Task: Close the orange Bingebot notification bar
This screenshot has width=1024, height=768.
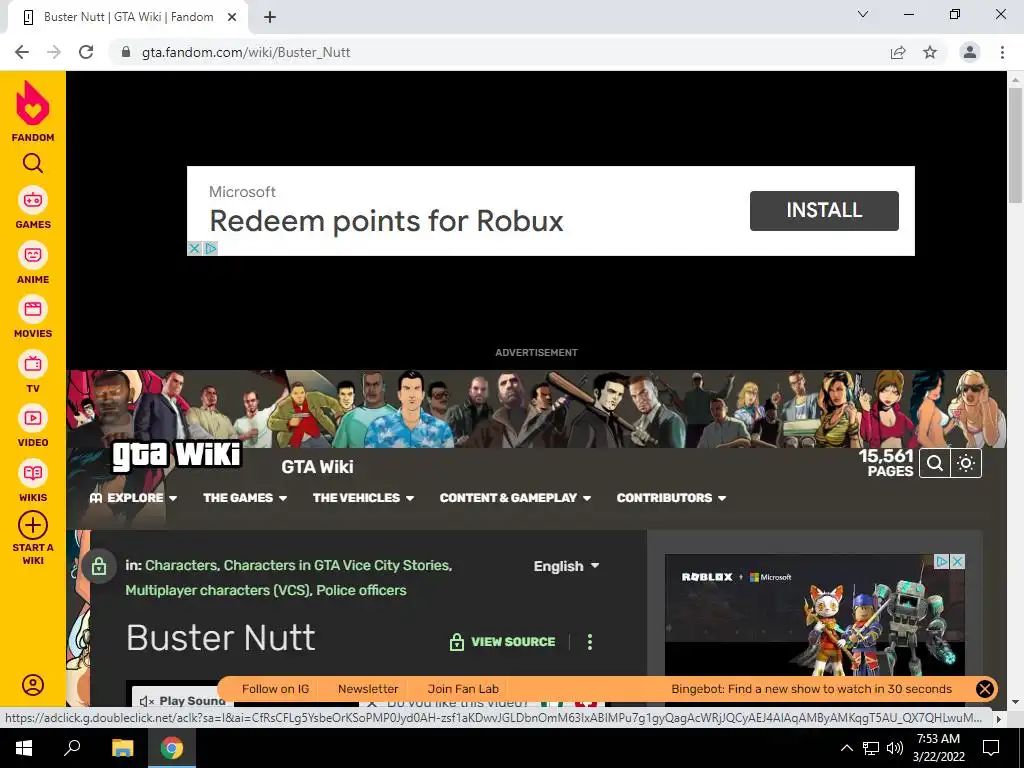Action: point(985,689)
